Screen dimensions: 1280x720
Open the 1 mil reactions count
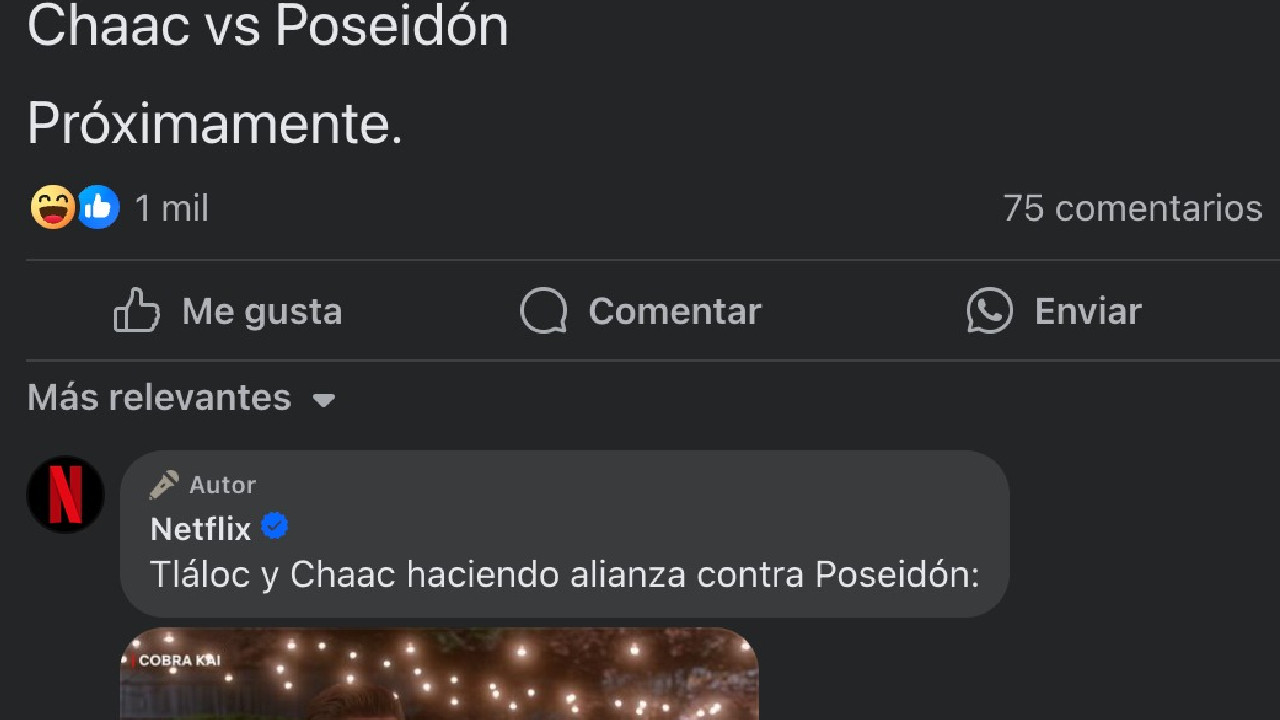click(x=172, y=208)
